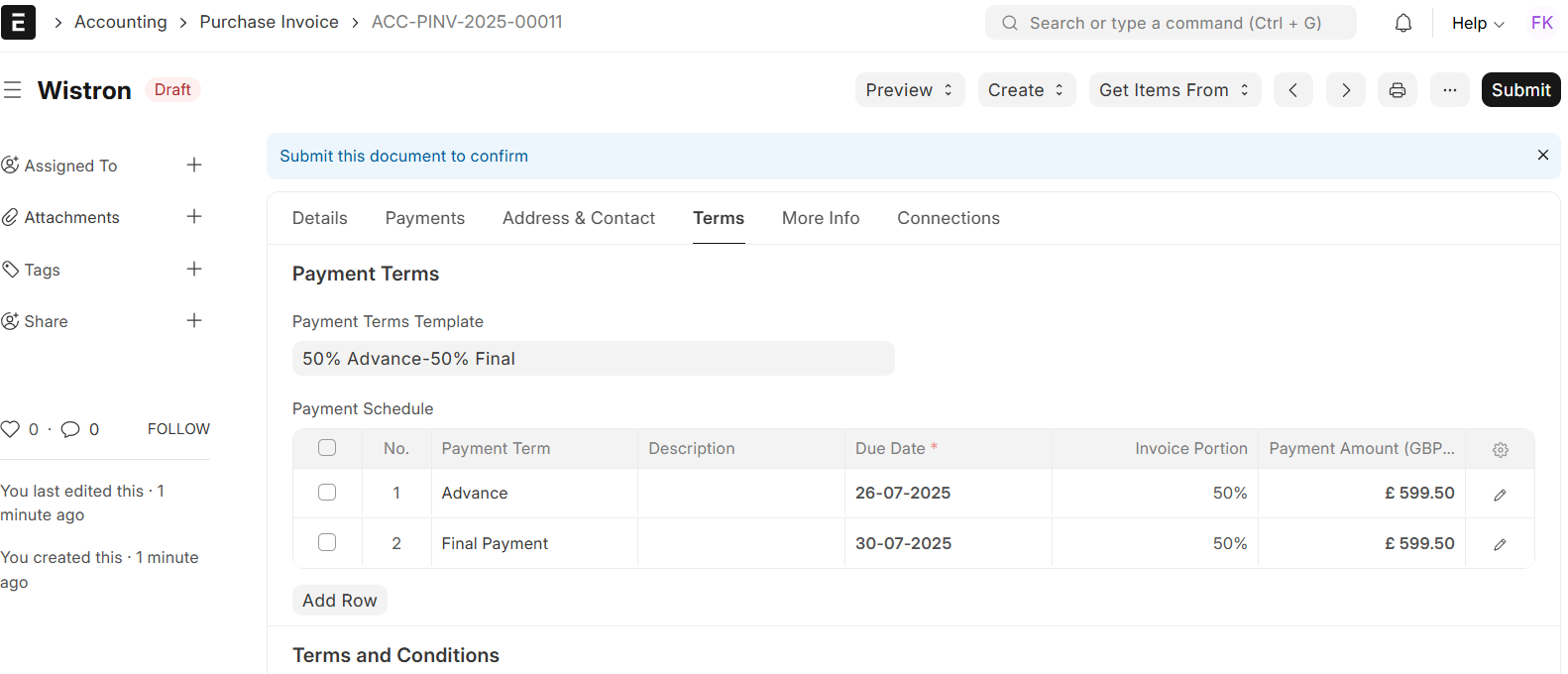Check the Final Payment row checkbox

click(327, 542)
